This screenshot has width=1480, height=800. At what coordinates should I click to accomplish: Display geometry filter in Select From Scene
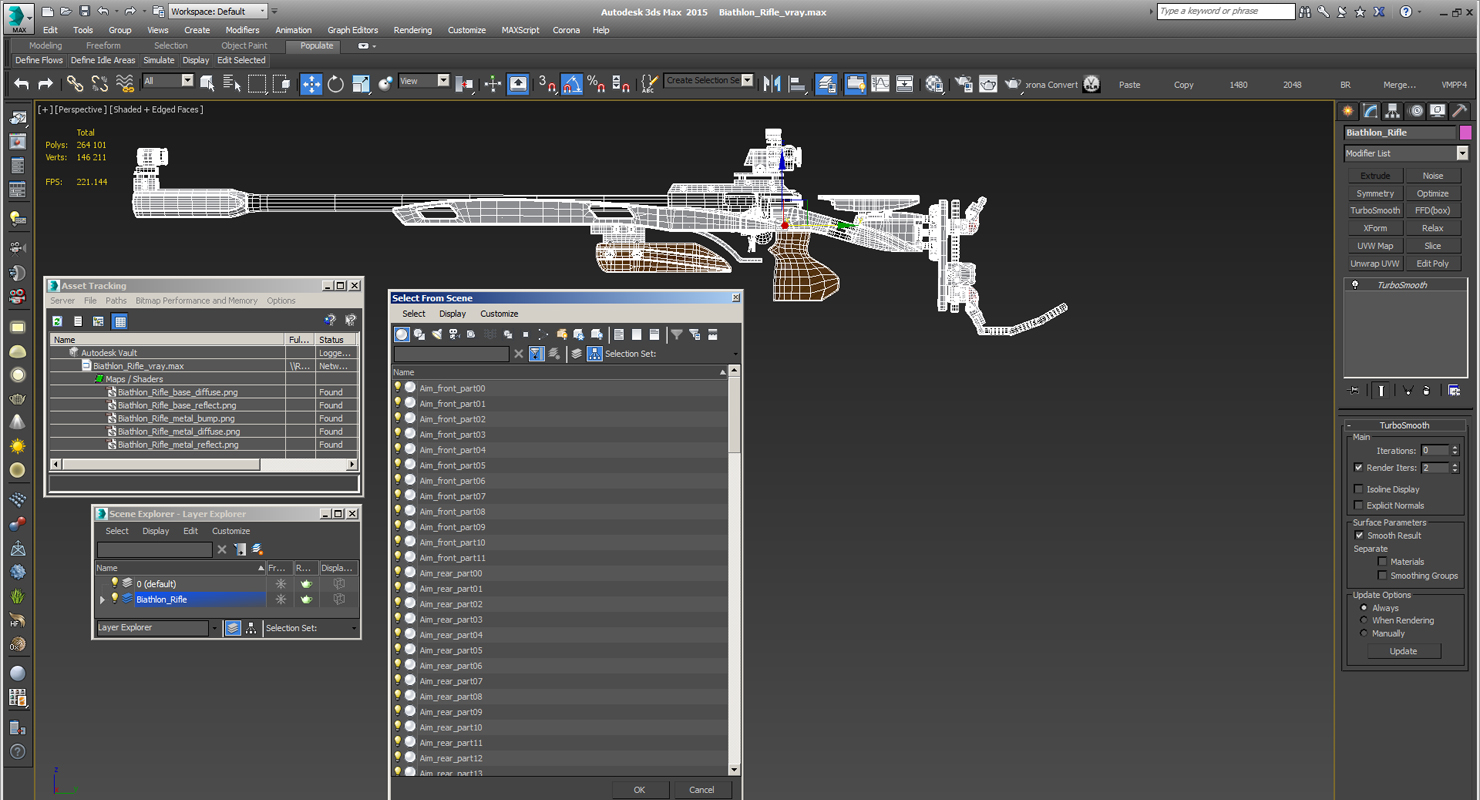[402, 334]
